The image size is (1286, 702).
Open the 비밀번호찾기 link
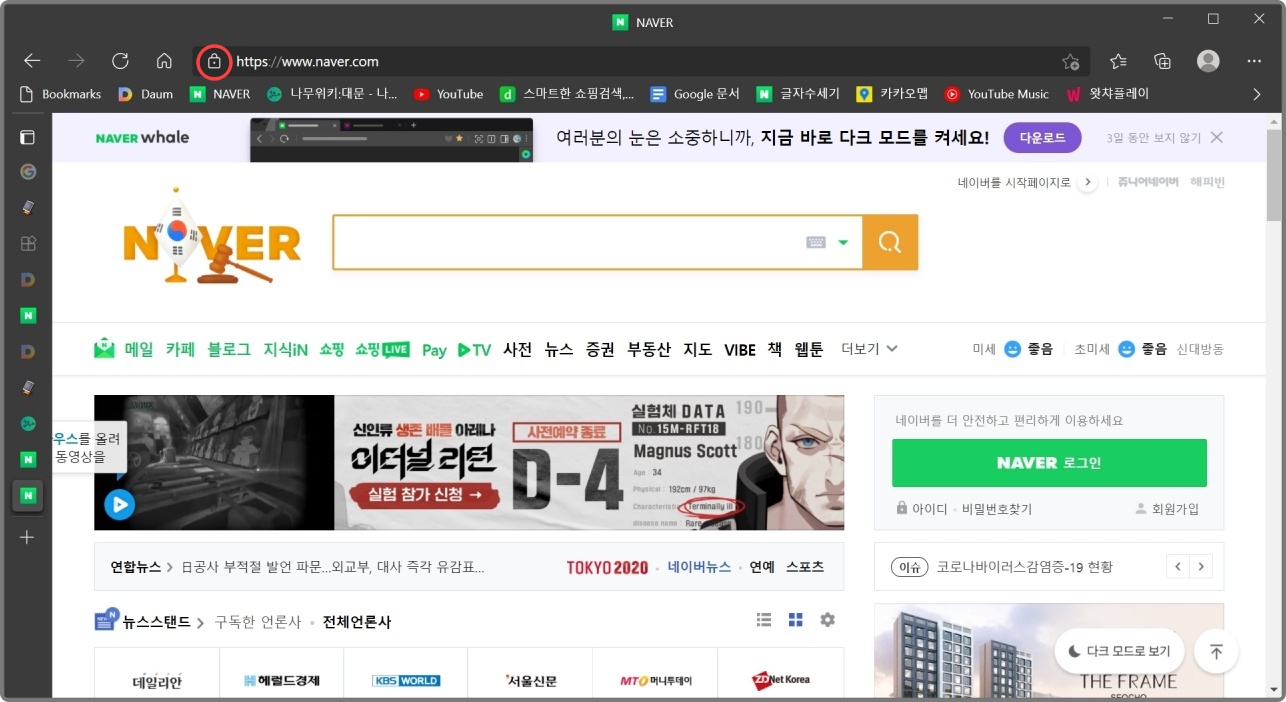point(996,509)
